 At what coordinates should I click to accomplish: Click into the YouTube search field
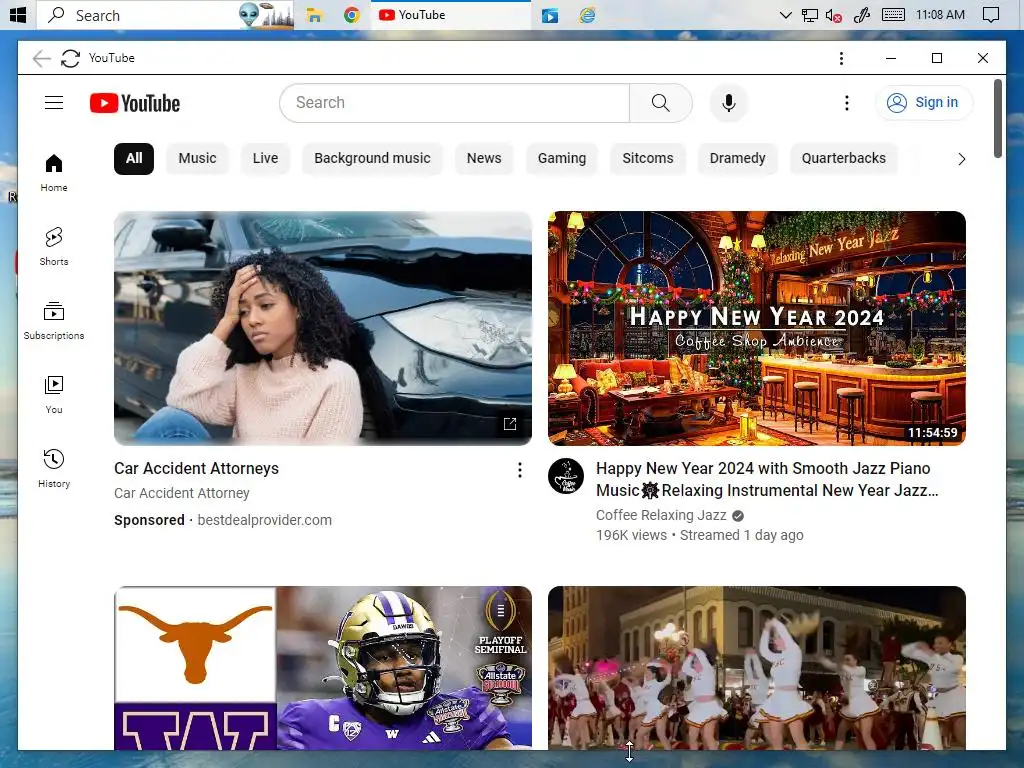click(x=455, y=103)
